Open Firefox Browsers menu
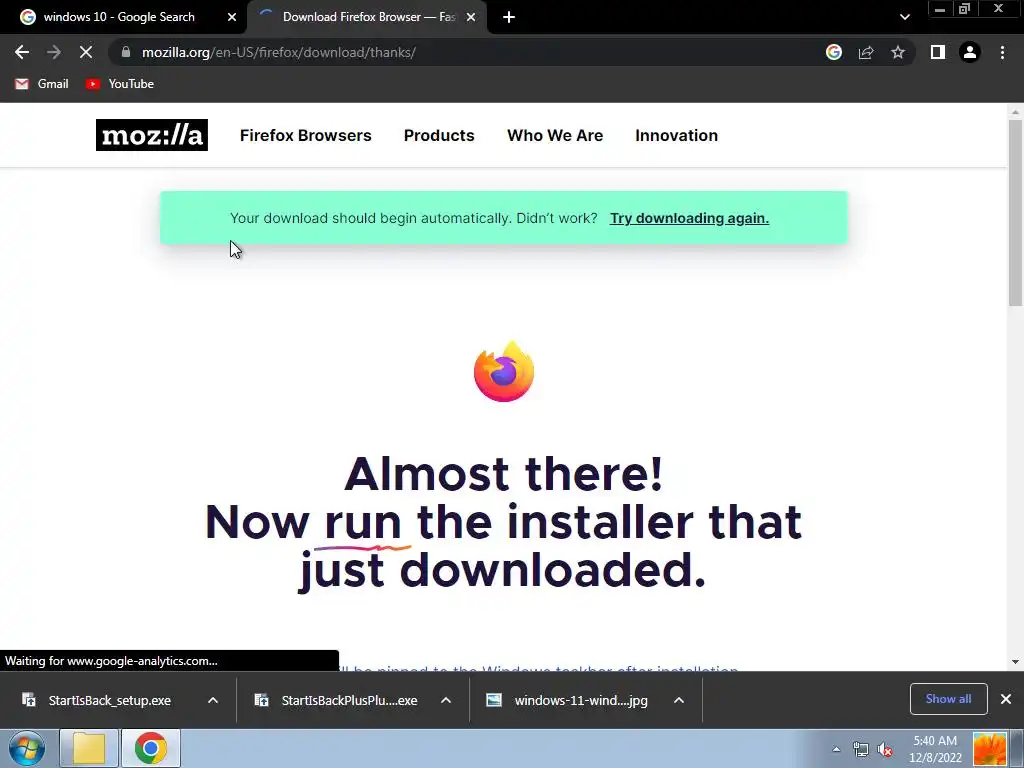 [306, 135]
